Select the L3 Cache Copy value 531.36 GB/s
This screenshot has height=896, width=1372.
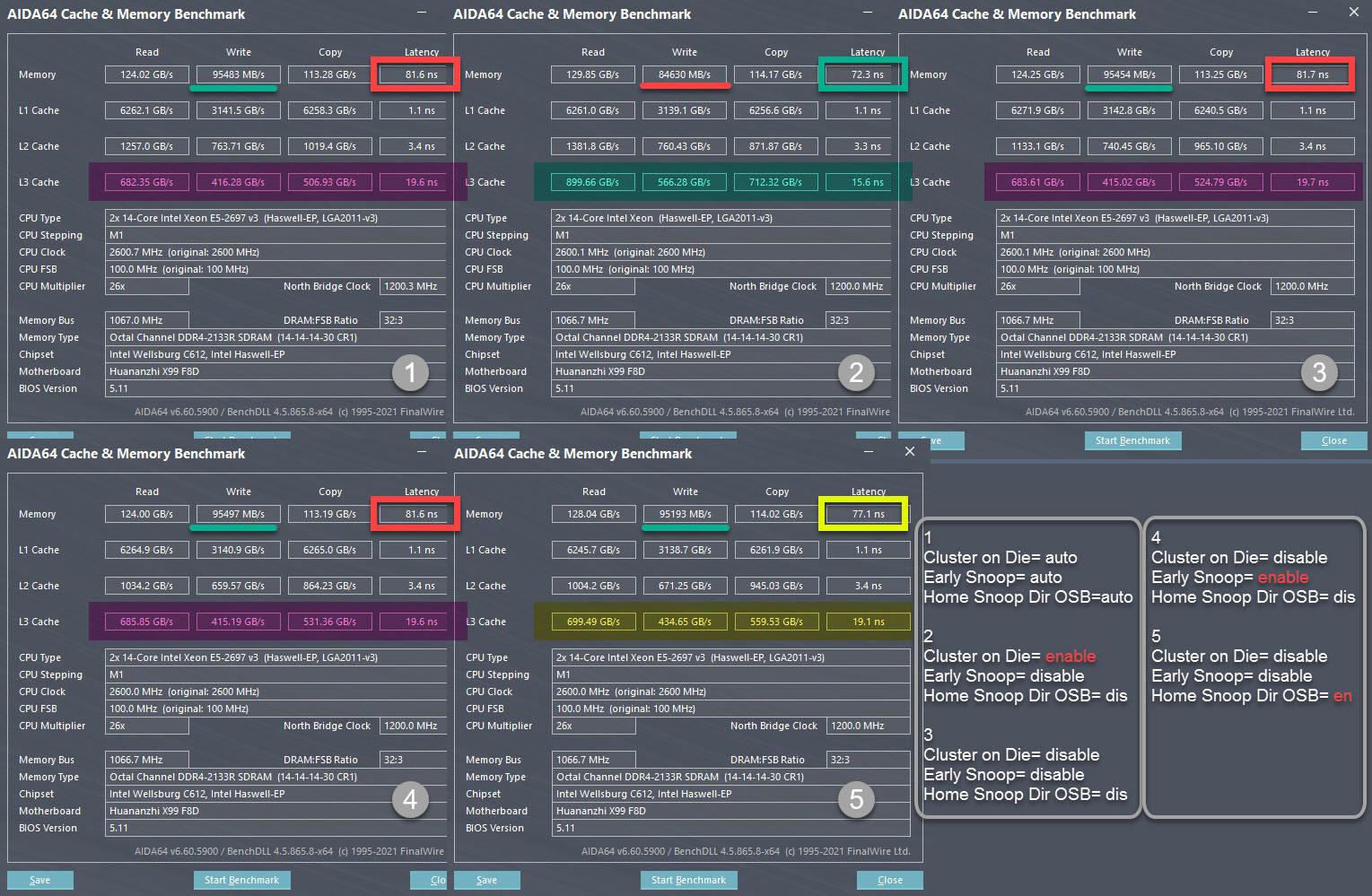[329, 622]
